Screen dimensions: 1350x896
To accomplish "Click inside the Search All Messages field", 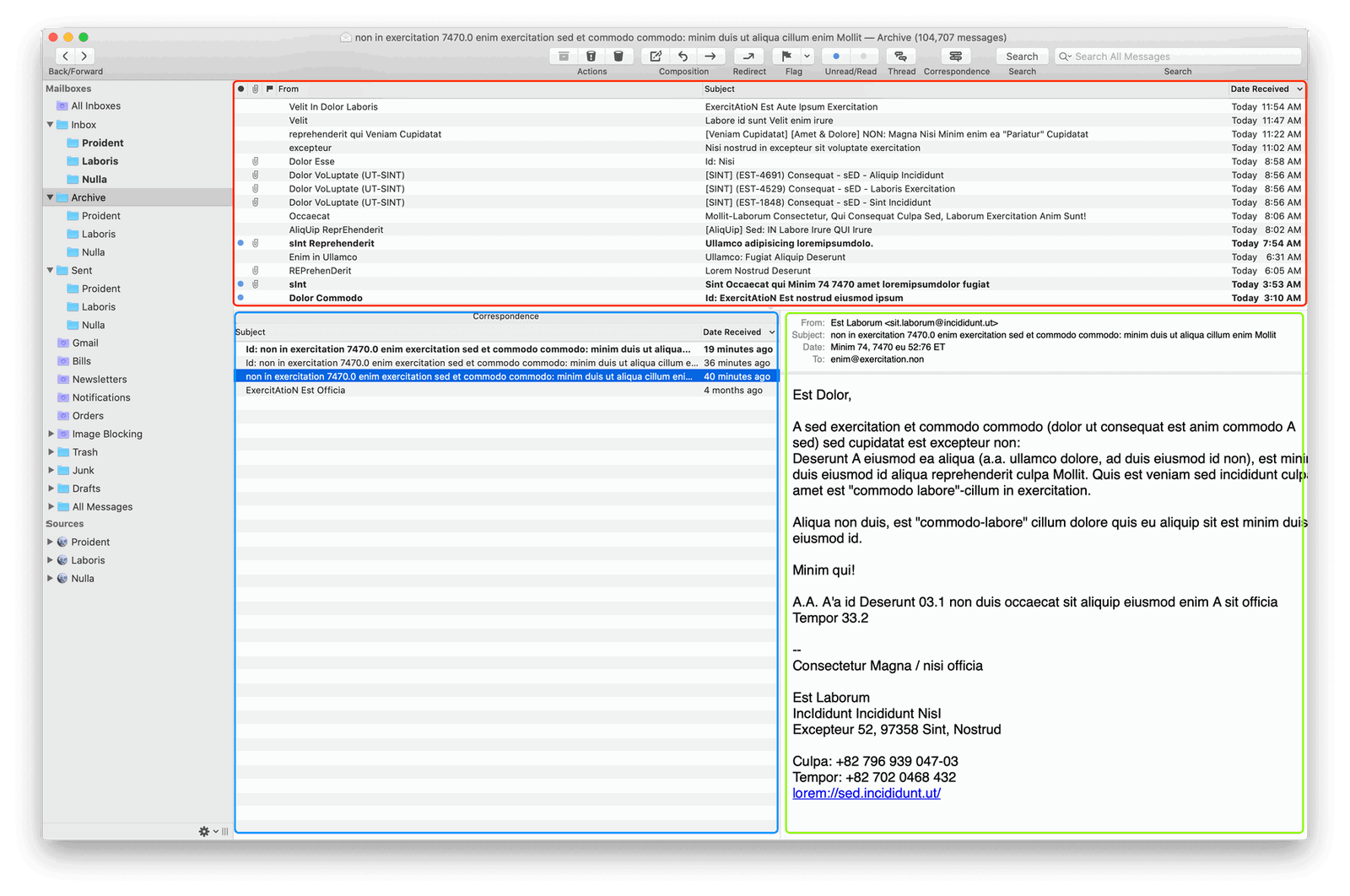I will tap(1177, 56).
